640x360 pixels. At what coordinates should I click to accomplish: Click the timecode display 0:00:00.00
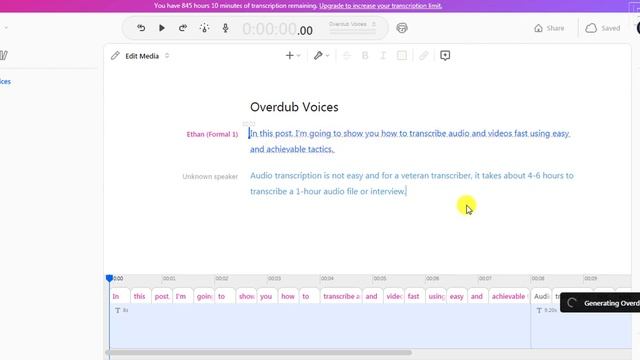[278, 29]
